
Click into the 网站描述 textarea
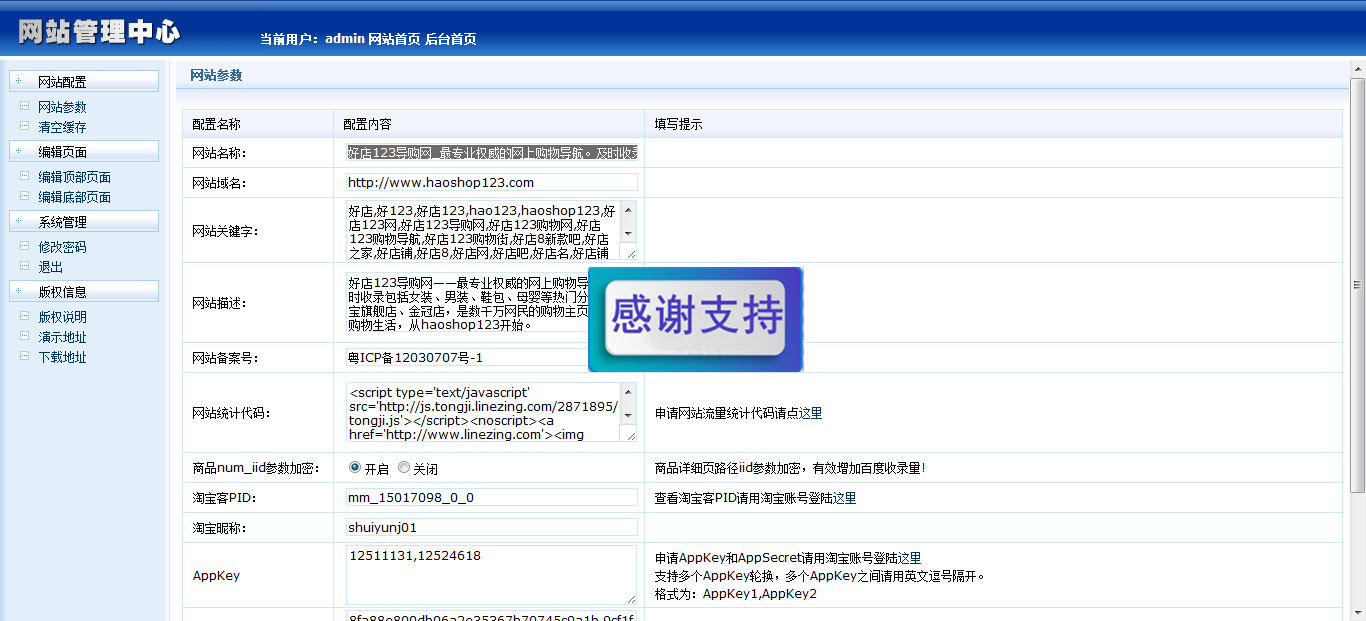tap(466, 302)
